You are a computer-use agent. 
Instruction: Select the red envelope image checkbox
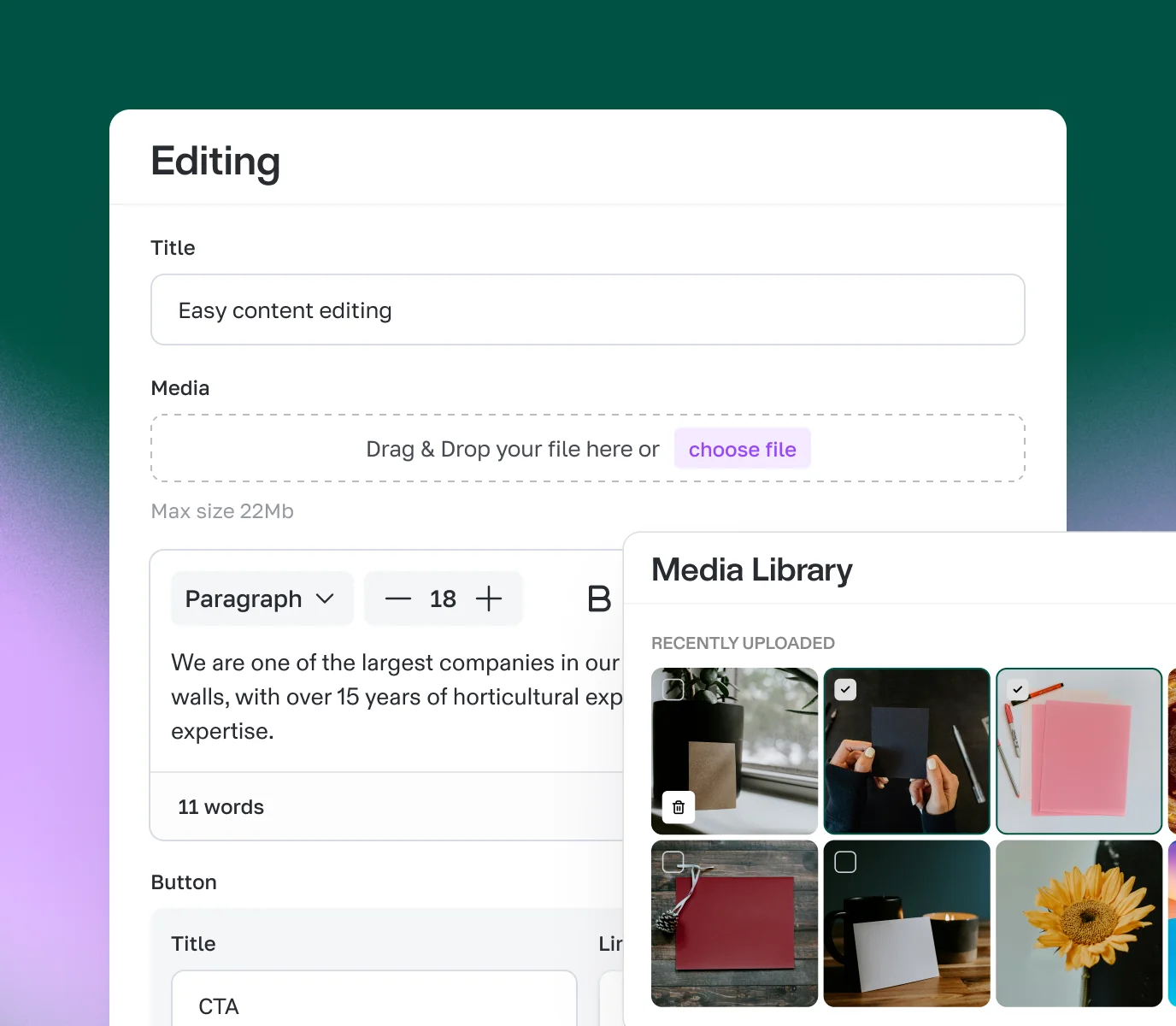tap(673, 862)
